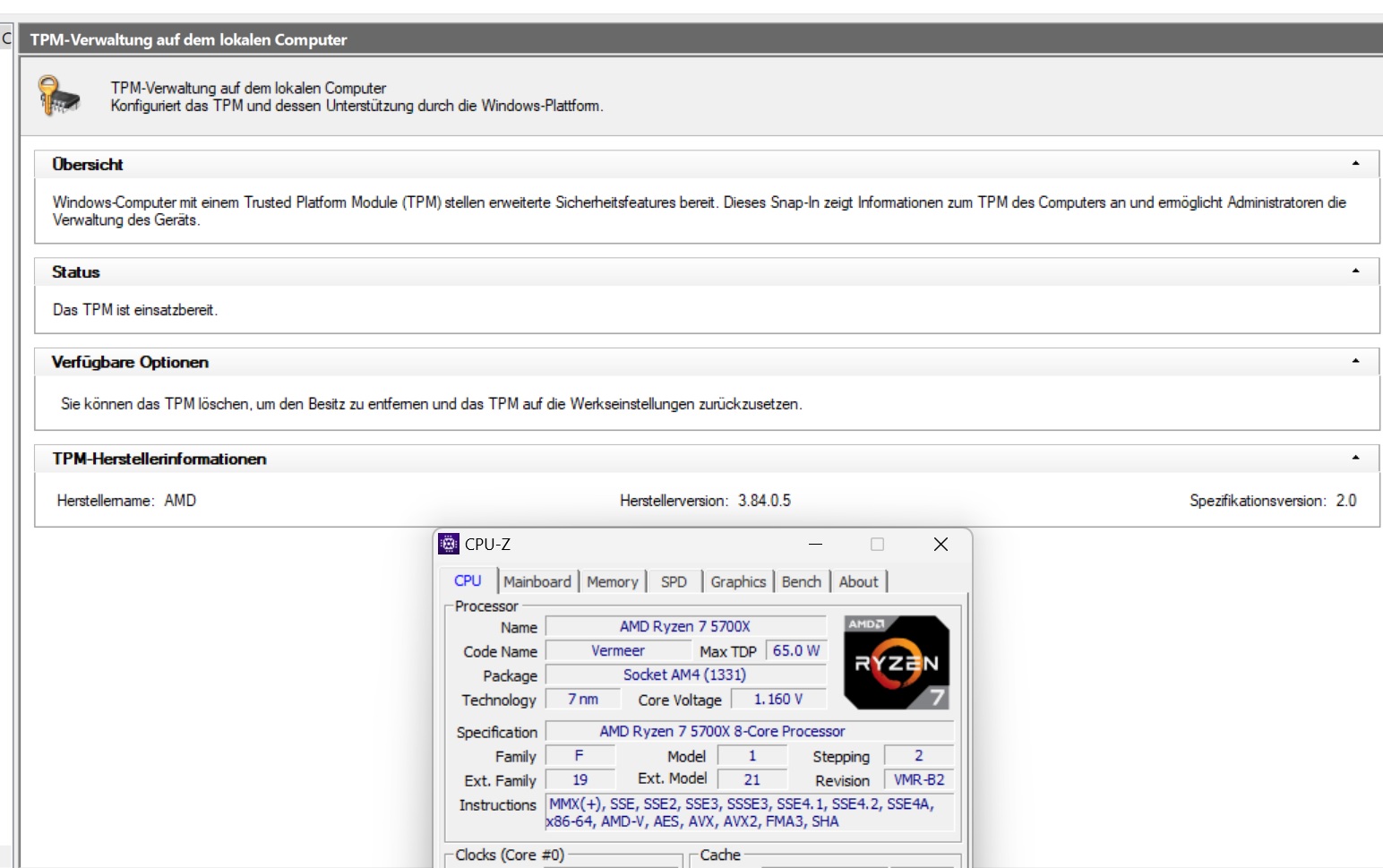This screenshot has height=868, width=1383.
Task: Click the Ext. Family value 19
Action: point(580,779)
